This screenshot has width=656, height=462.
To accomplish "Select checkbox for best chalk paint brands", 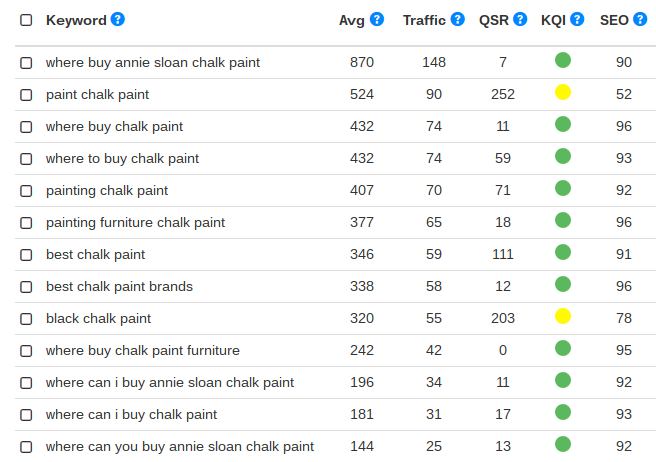I will [26, 287].
